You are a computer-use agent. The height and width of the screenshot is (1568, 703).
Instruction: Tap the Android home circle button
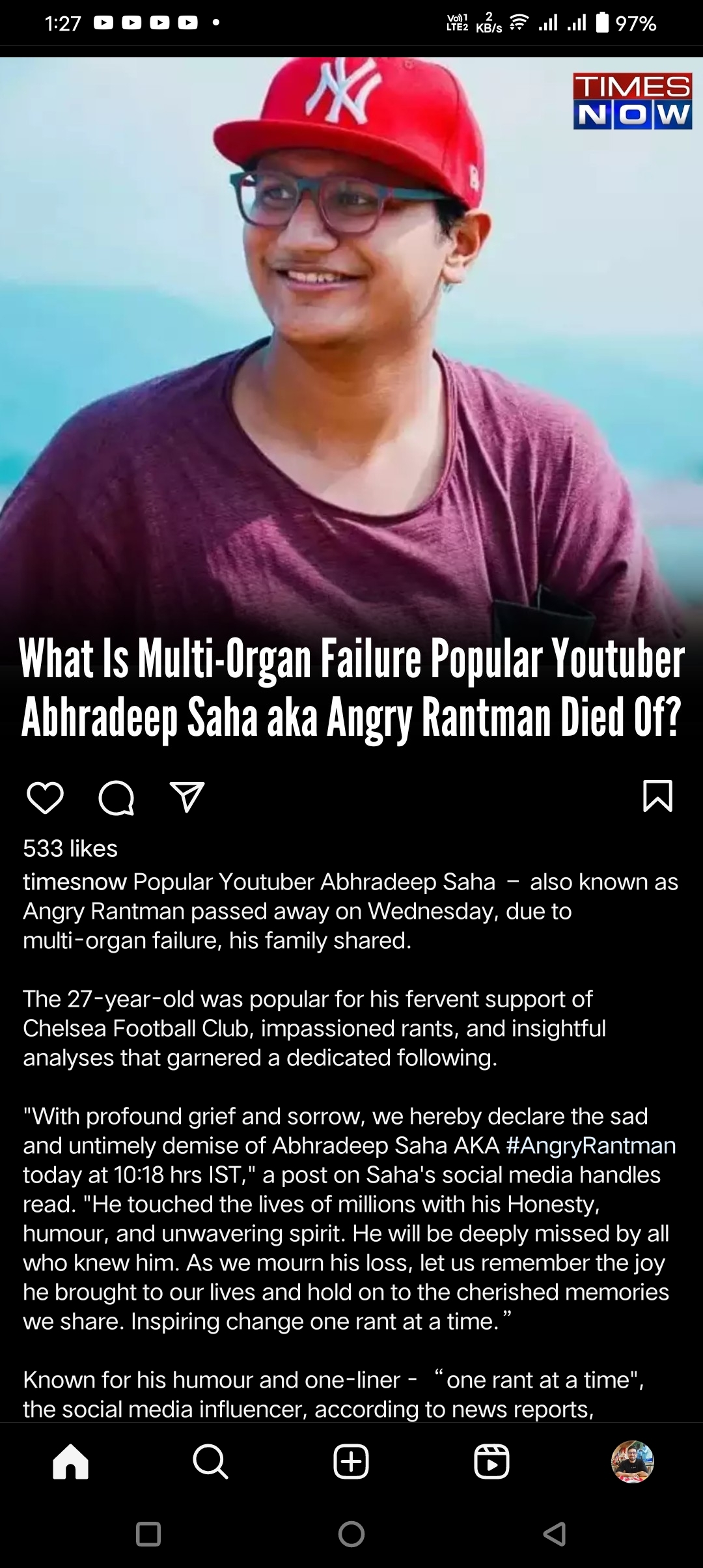click(x=351, y=1534)
